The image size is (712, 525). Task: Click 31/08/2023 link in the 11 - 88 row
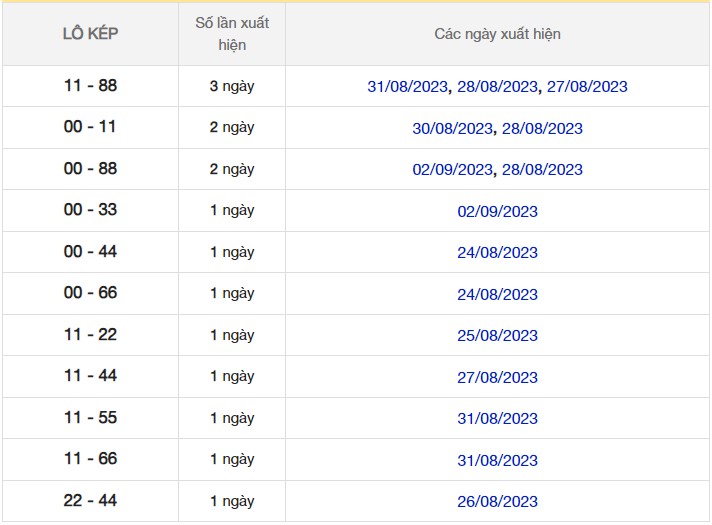[408, 87]
